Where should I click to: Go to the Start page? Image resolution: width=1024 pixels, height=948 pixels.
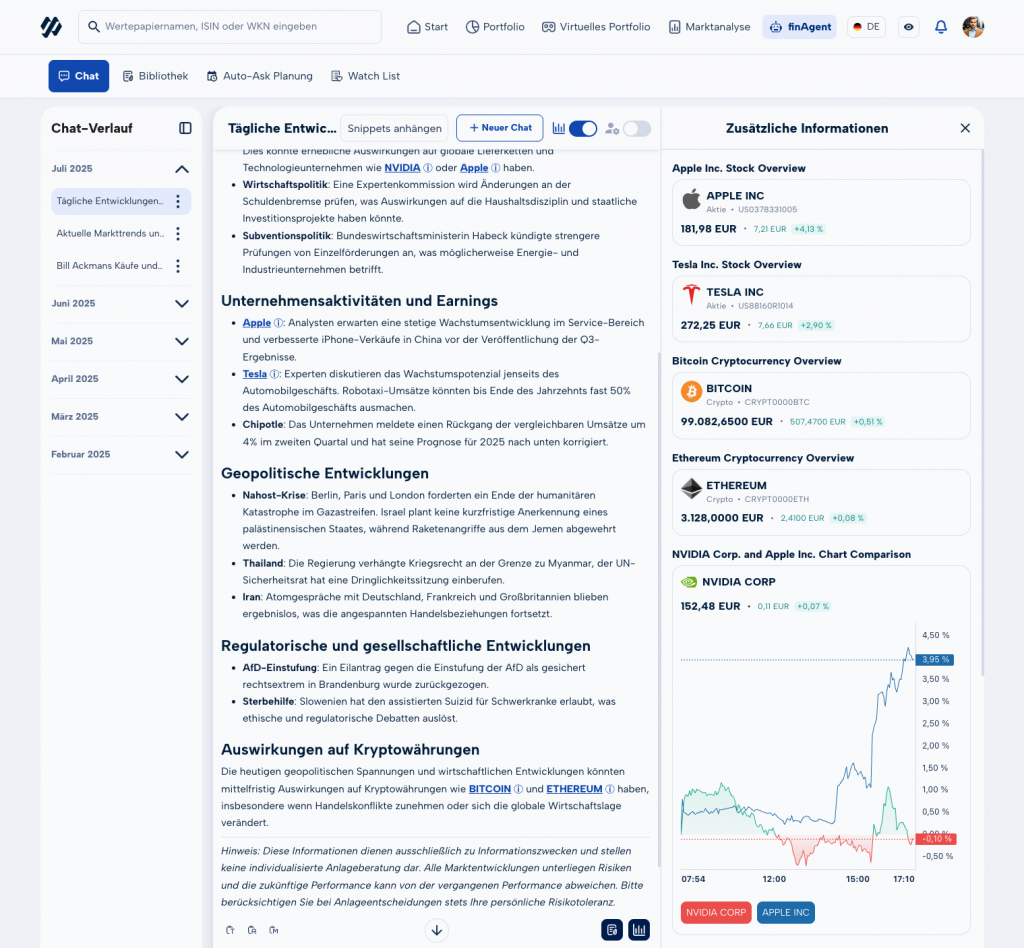pos(427,27)
